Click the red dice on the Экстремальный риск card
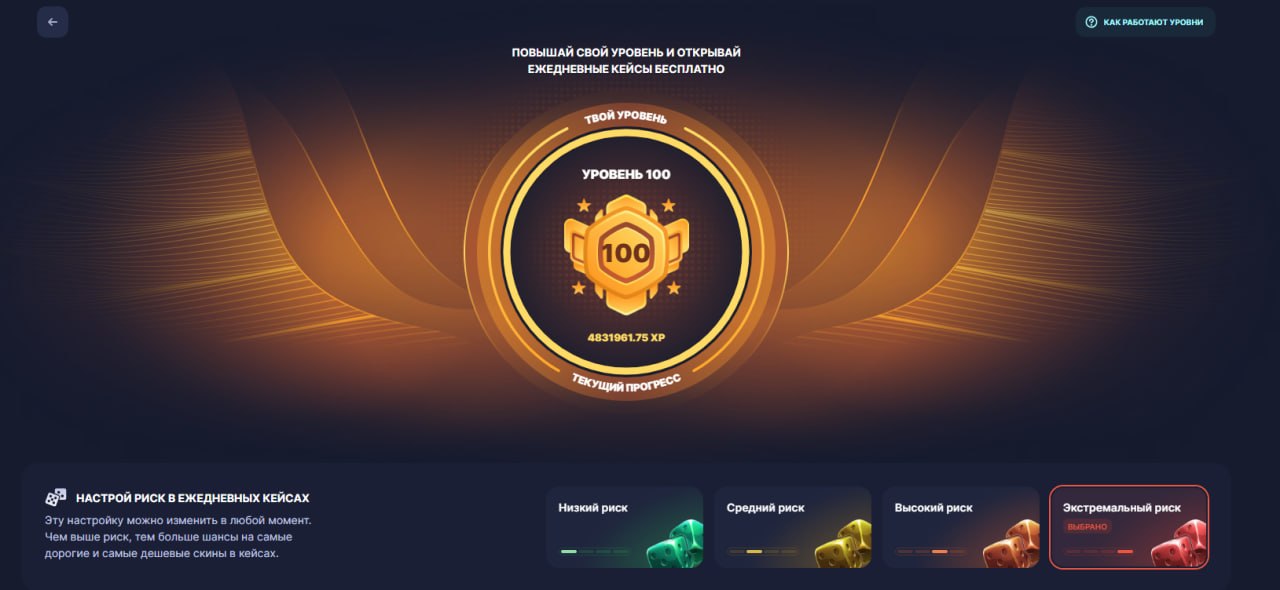Screen dimensions: 1280x590 (x=1179, y=543)
